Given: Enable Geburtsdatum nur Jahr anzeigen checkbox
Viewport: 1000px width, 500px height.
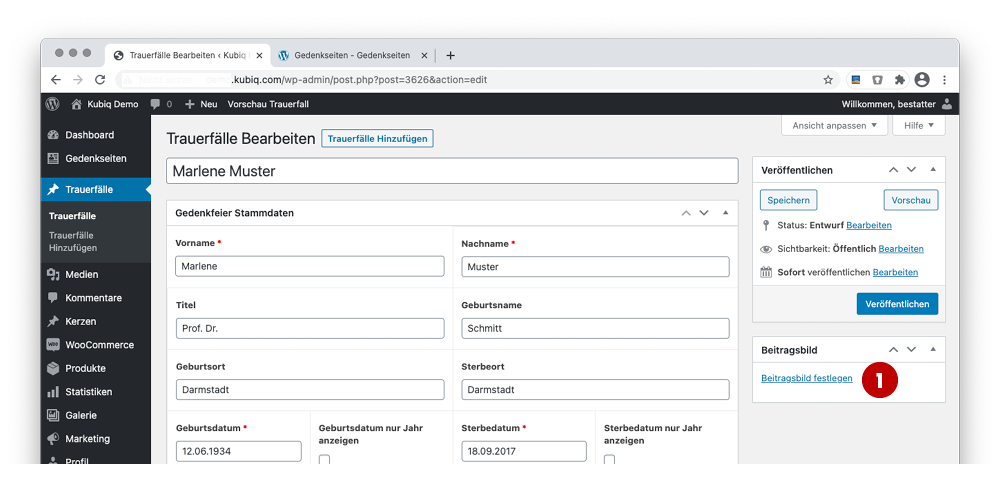Looking at the screenshot, I should (325, 460).
